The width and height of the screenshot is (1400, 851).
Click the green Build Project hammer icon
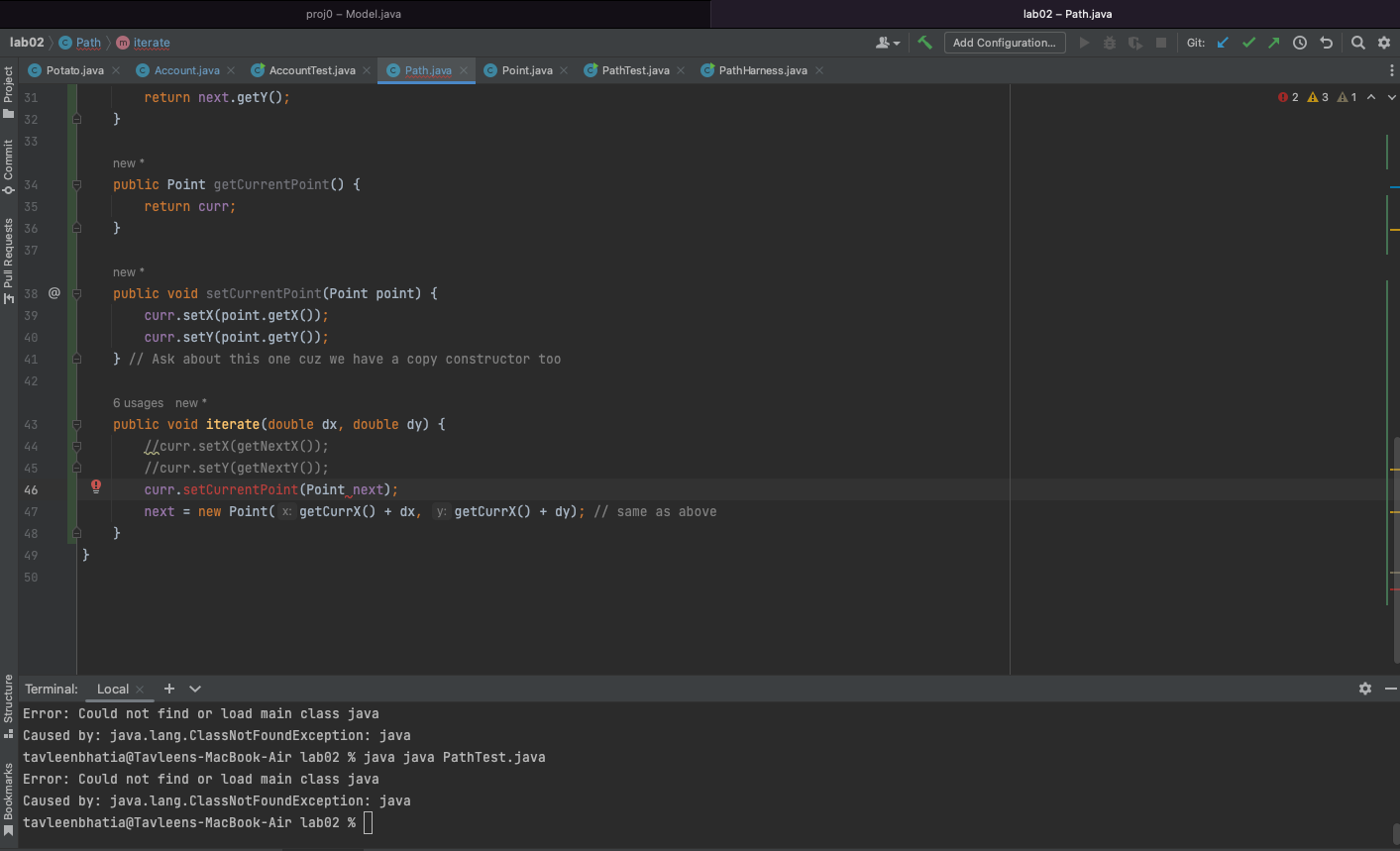pyautogui.click(x=924, y=43)
